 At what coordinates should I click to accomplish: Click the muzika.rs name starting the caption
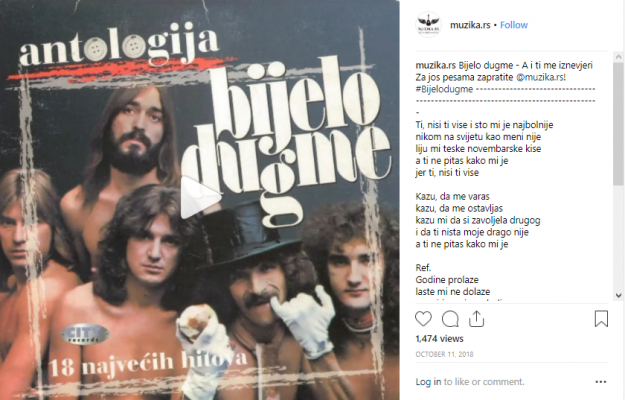tap(436, 65)
